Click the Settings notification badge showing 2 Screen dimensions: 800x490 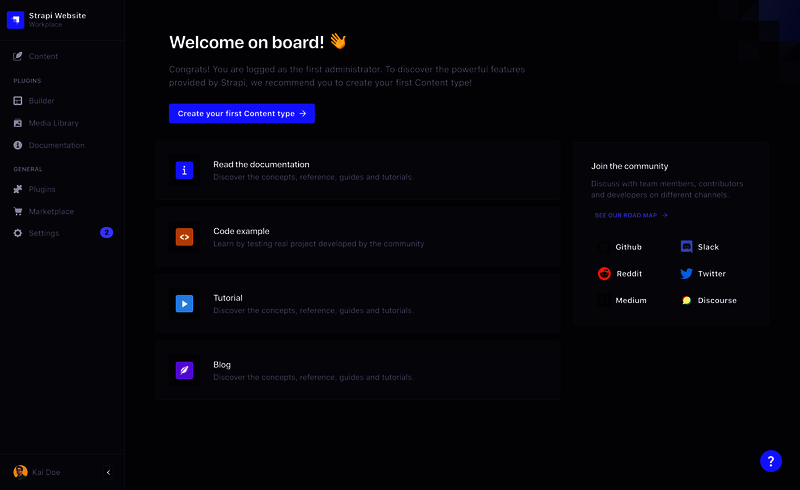pos(107,232)
